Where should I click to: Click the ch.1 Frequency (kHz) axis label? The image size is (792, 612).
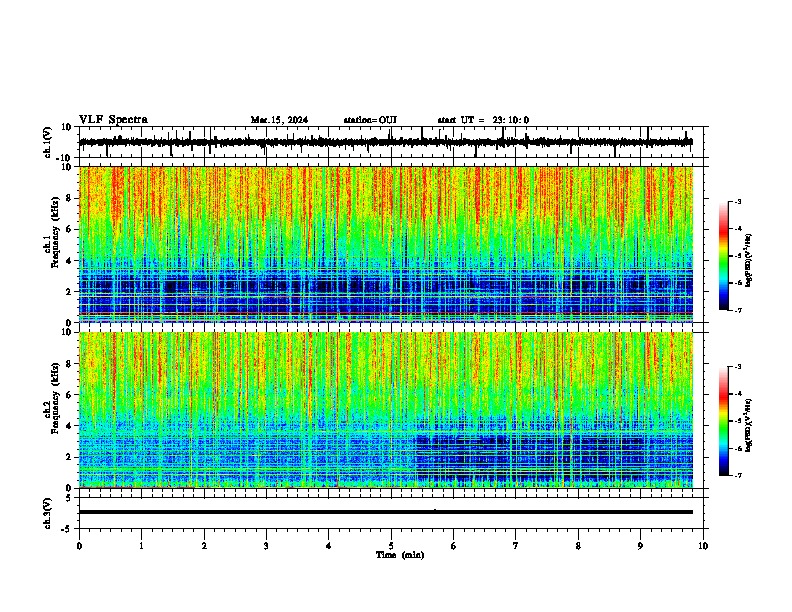(x=52, y=231)
